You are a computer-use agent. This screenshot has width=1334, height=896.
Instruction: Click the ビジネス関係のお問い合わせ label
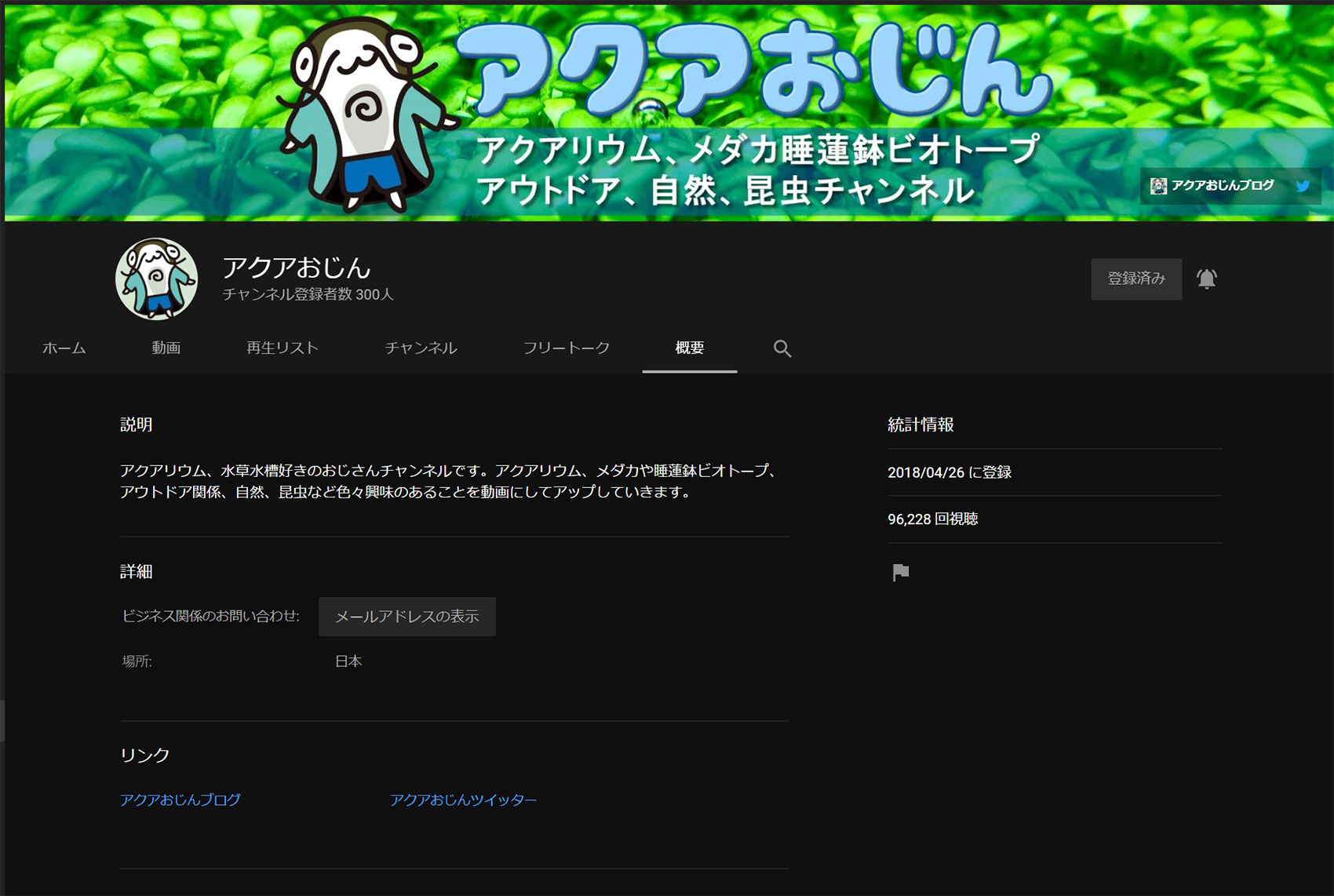point(210,617)
